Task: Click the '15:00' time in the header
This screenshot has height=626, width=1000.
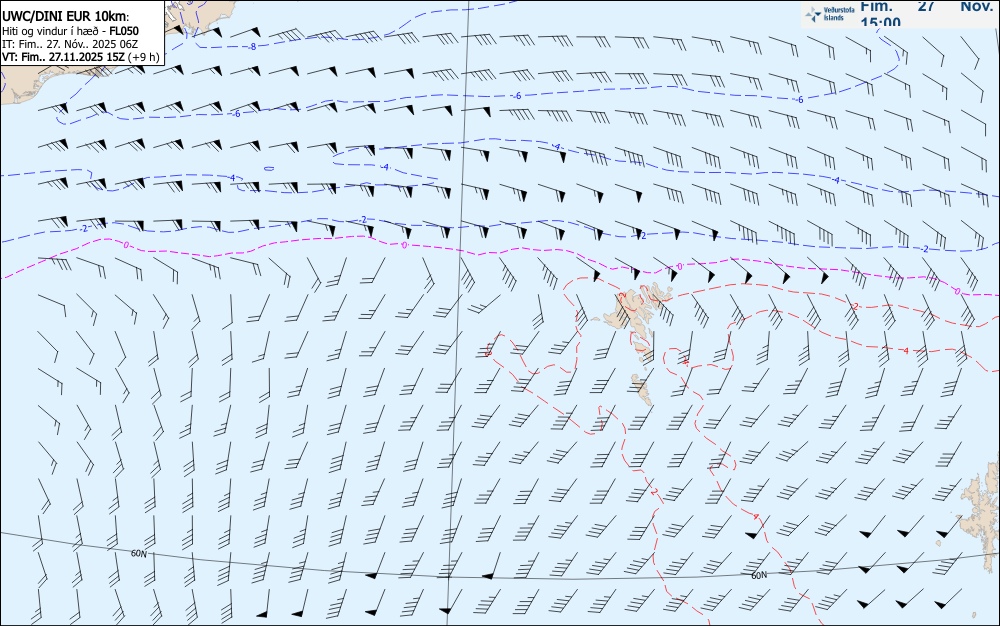Action: [881, 22]
